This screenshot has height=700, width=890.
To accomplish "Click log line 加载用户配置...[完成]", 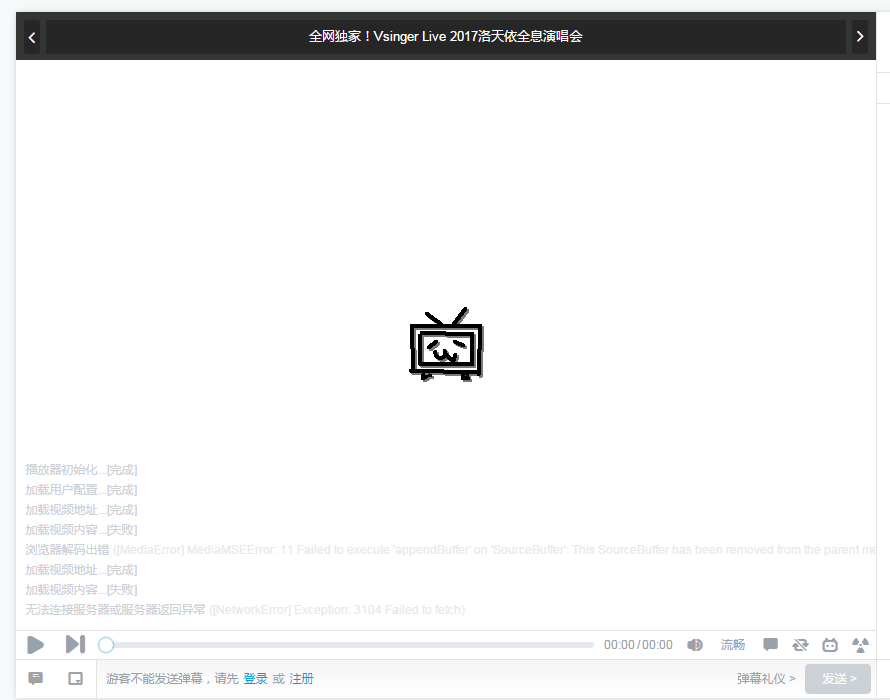I will [x=81, y=489].
